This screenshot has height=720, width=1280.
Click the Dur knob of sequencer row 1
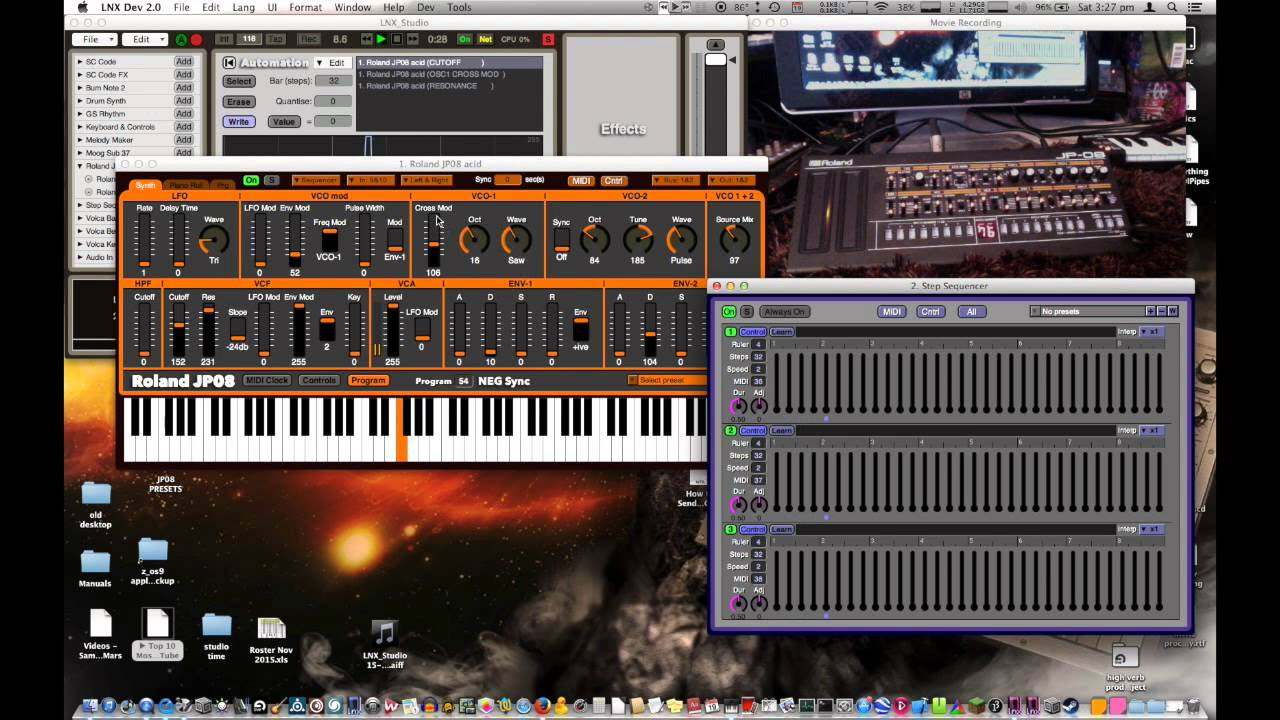click(739, 406)
